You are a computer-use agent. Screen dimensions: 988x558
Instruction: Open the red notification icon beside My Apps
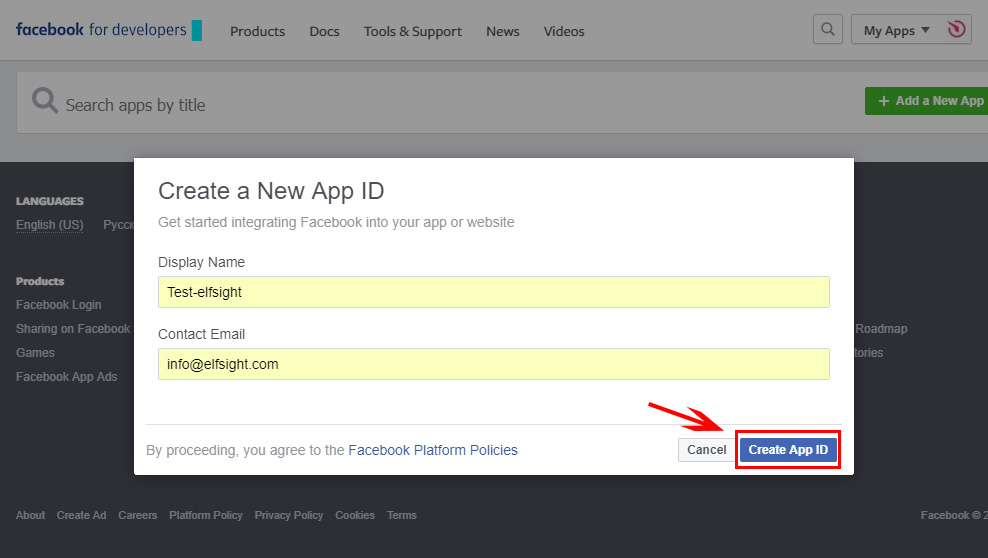click(x=956, y=30)
